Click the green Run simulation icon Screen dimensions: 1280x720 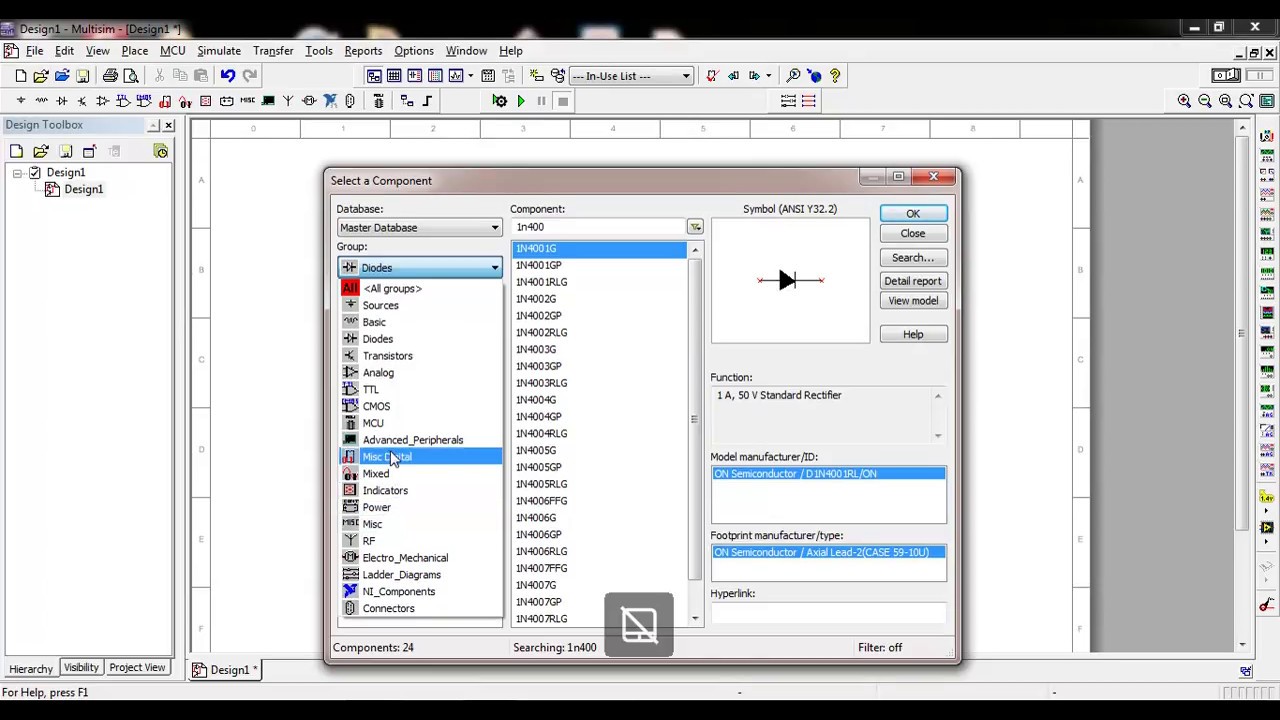click(x=520, y=101)
